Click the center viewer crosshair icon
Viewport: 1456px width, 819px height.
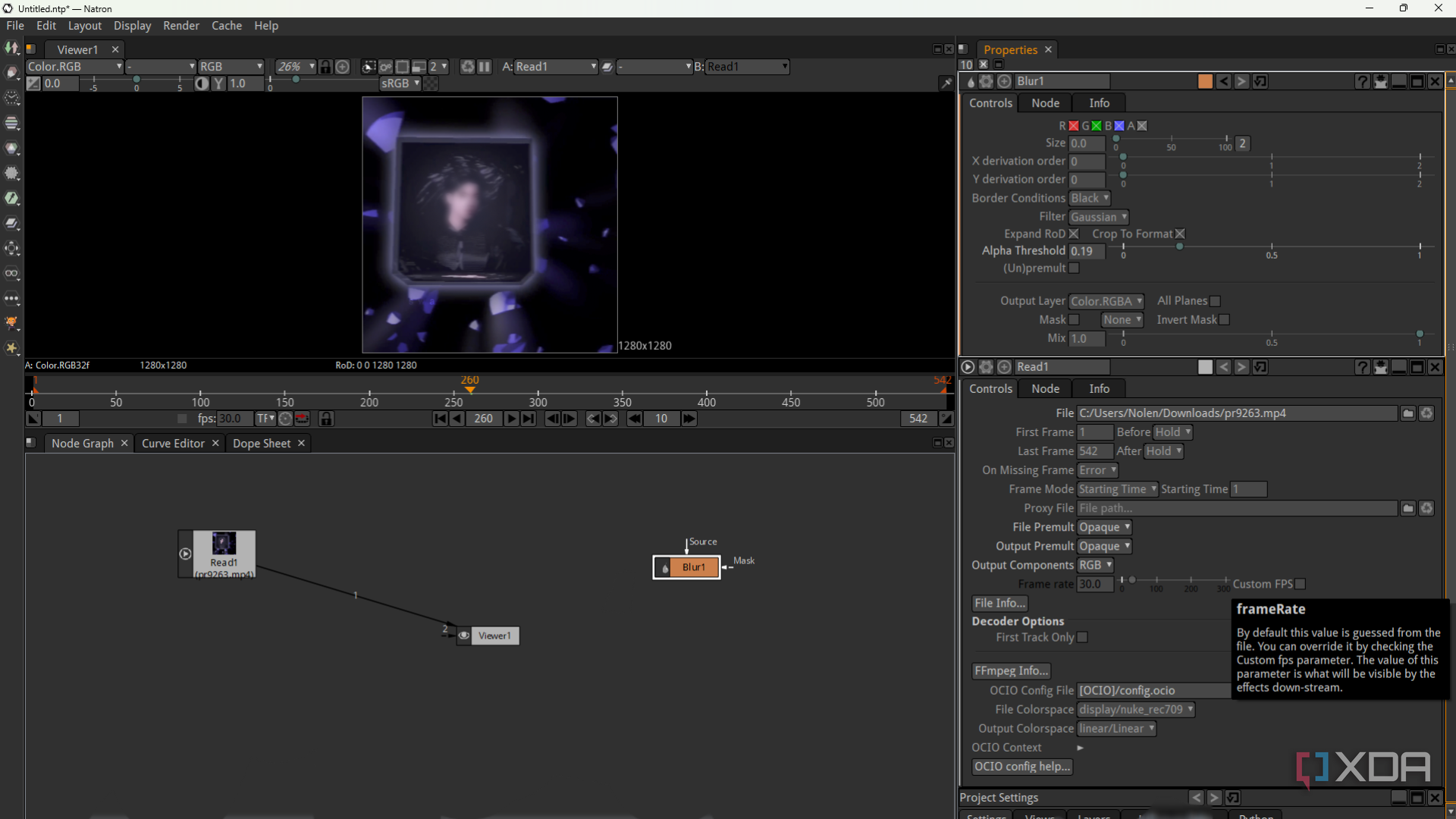(x=343, y=67)
